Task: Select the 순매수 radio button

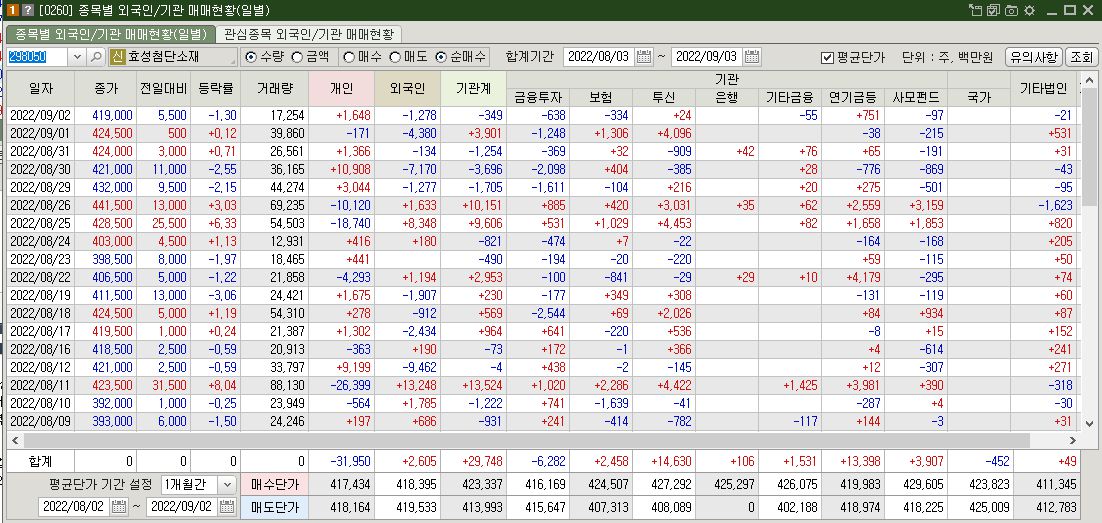Action: (x=441, y=57)
